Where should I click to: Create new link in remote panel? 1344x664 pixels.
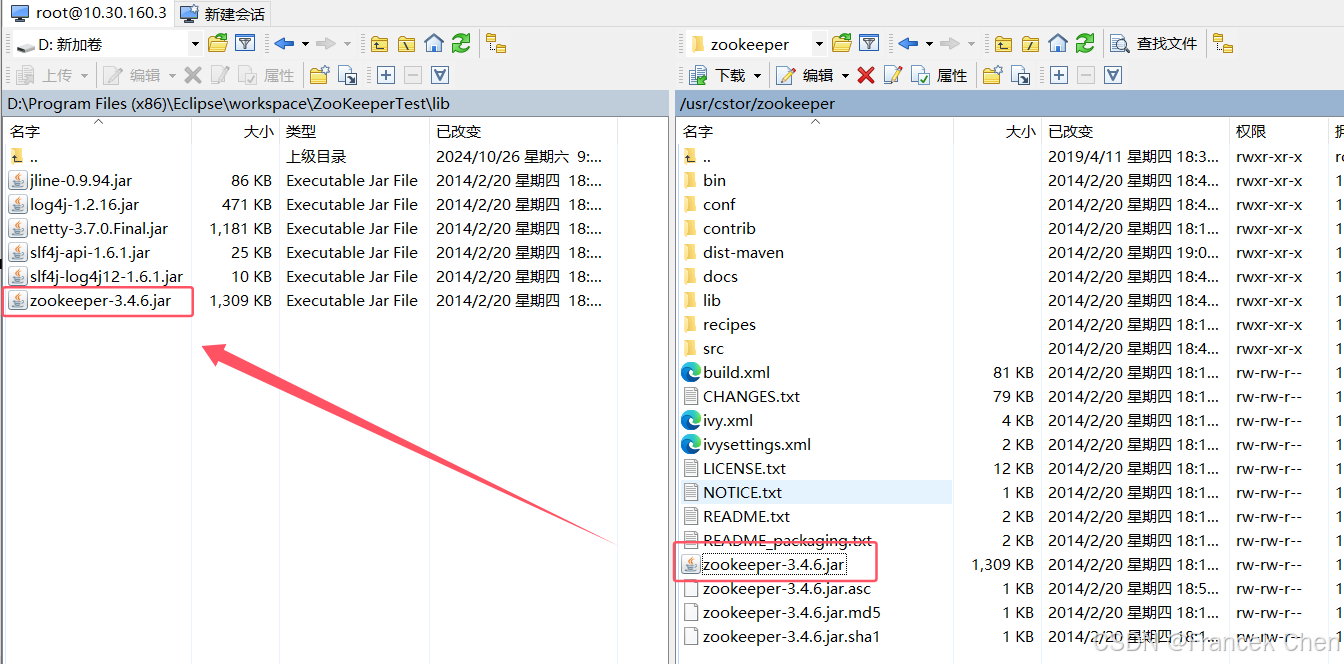(1020, 75)
